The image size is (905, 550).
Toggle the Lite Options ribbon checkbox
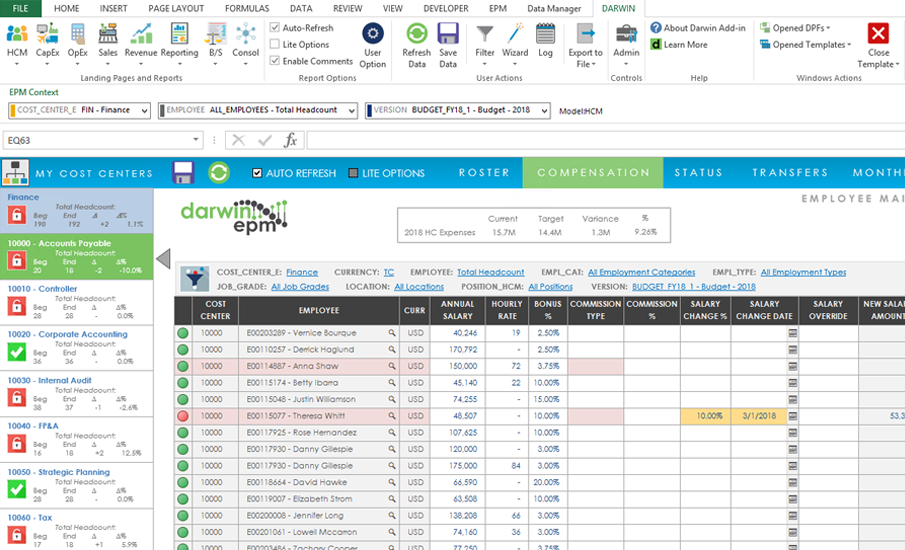point(275,44)
